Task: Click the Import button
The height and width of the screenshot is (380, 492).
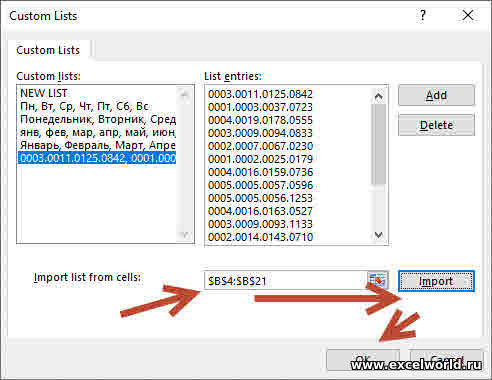Action: tap(436, 281)
